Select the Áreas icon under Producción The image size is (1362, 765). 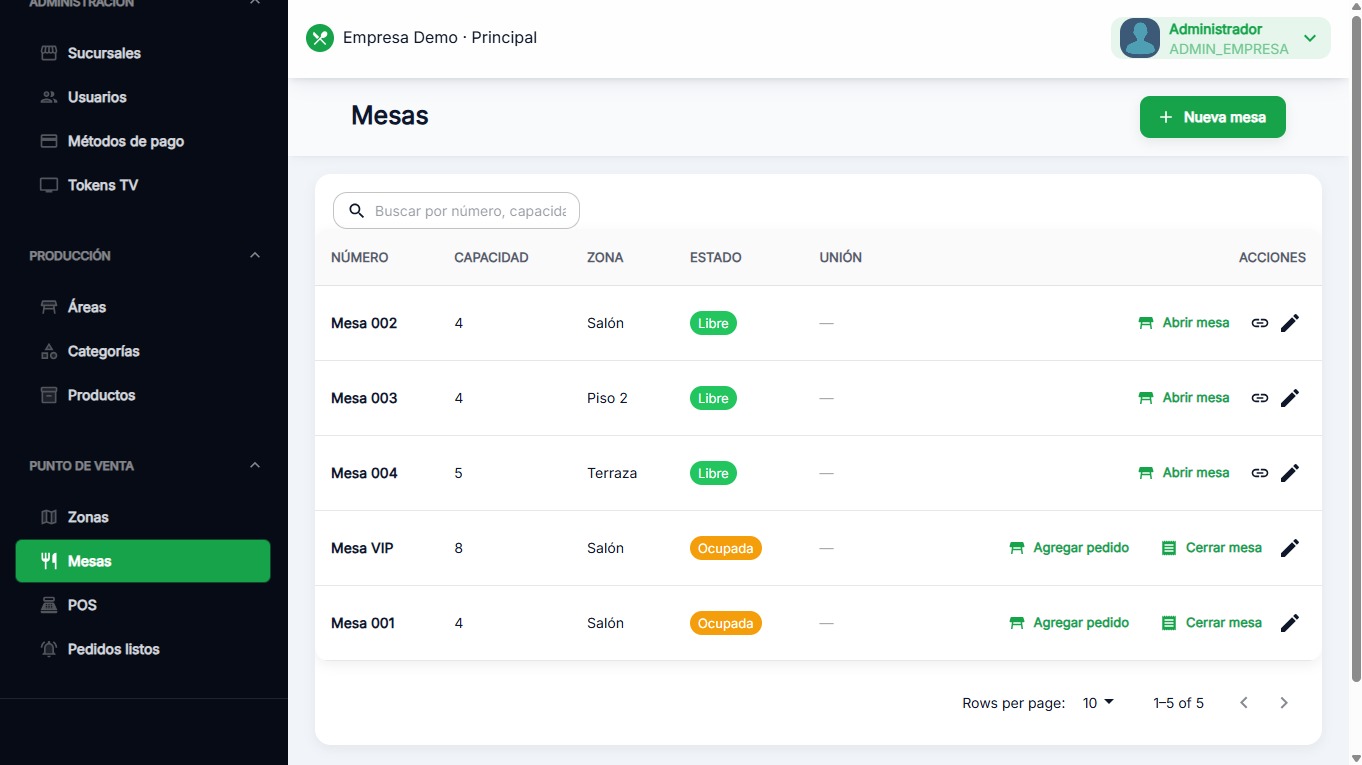click(x=49, y=307)
